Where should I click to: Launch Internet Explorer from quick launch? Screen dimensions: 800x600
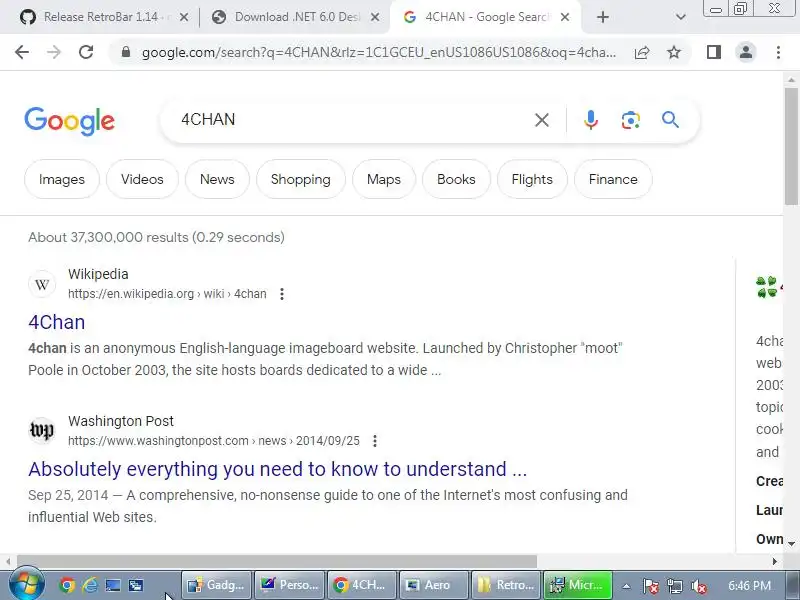90,585
